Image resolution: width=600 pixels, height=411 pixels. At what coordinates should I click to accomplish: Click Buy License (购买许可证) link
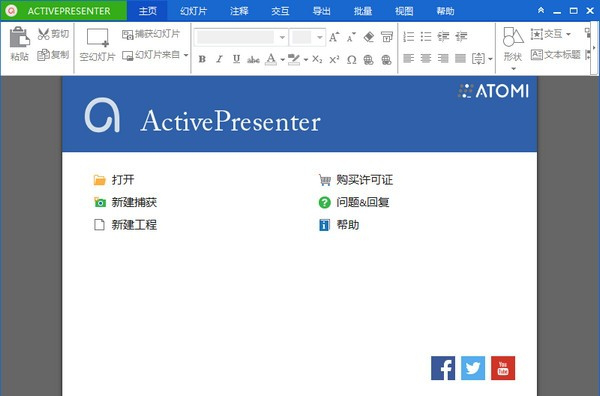tap(356, 180)
